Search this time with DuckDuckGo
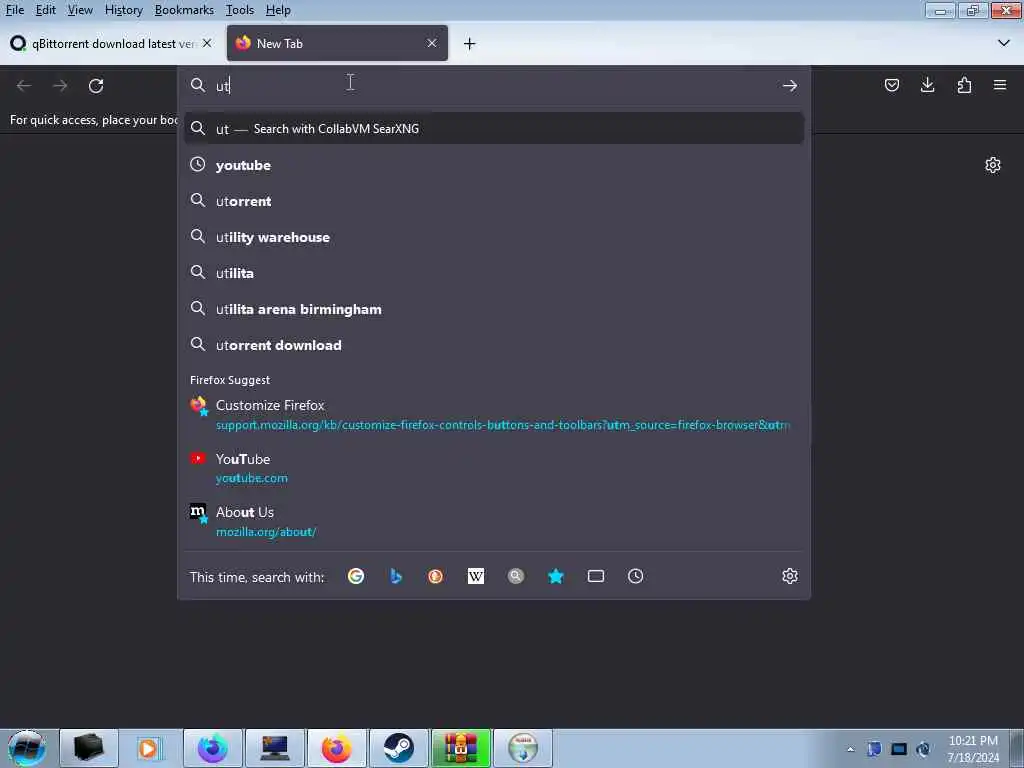This screenshot has height=768, width=1024. click(x=436, y=576)
